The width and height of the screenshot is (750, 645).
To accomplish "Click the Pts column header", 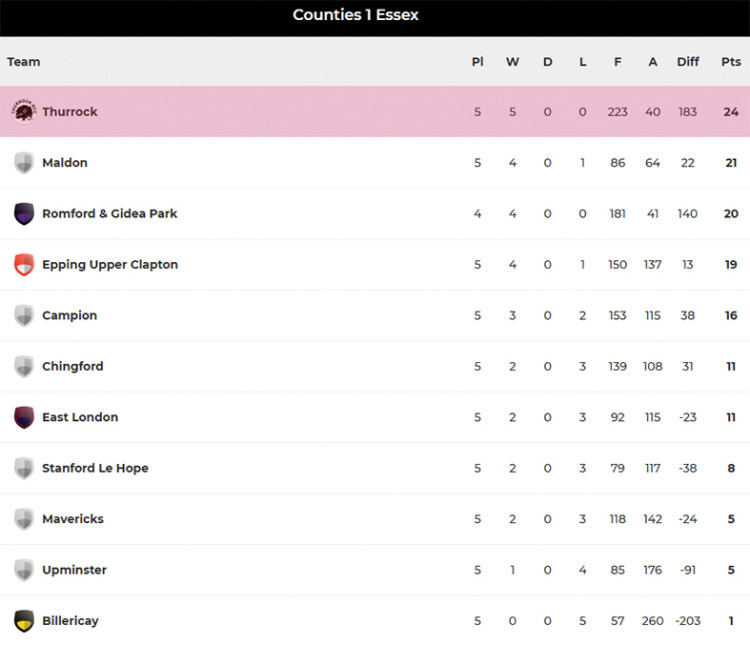I will click(731, 62).
